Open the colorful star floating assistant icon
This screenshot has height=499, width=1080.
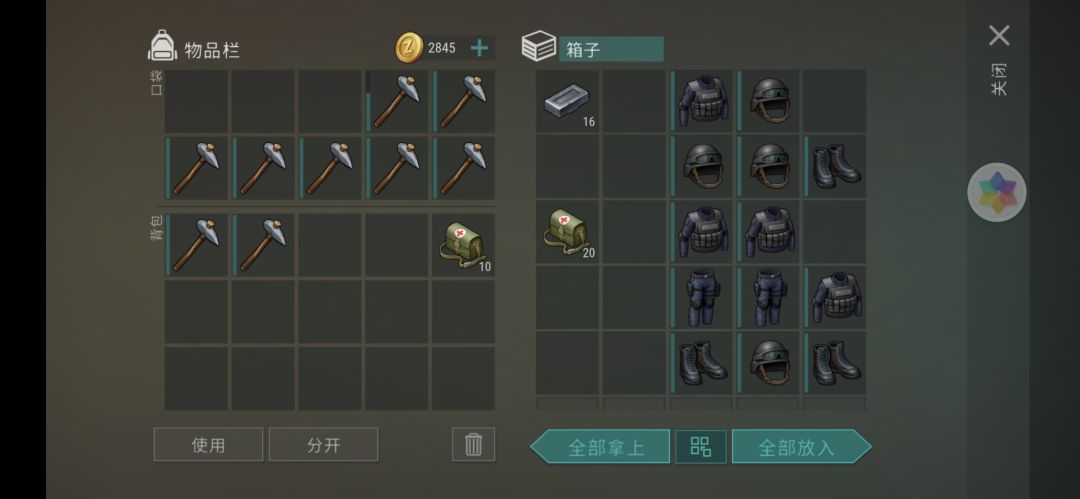pos(997,192)
